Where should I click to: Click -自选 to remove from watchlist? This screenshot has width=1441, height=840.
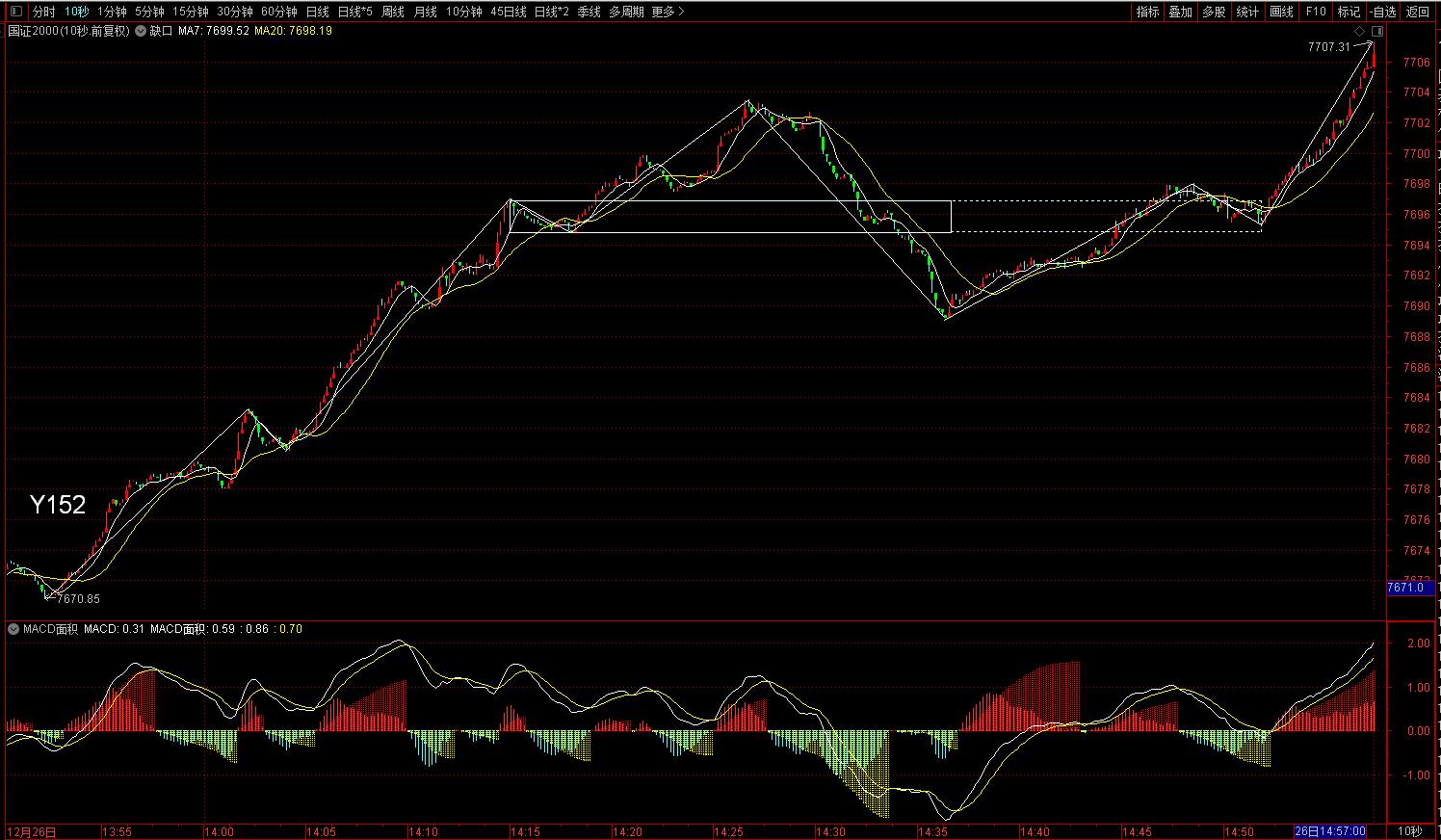[x=1382, y=12]
